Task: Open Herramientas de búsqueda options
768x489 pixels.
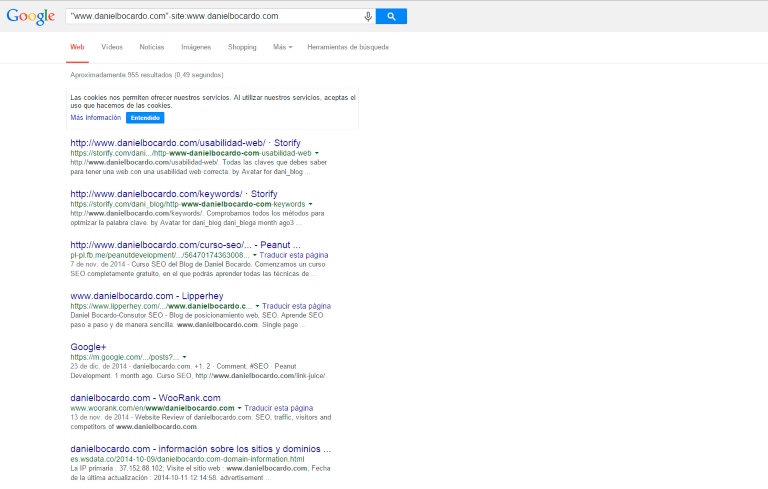Action: pos(348,47)
